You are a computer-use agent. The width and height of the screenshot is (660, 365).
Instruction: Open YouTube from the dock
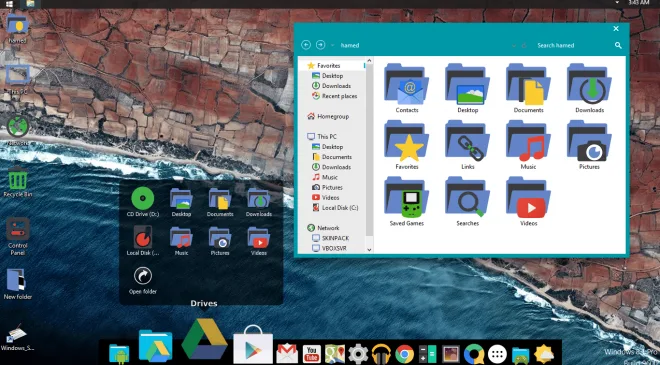click(x=311, y=354)
